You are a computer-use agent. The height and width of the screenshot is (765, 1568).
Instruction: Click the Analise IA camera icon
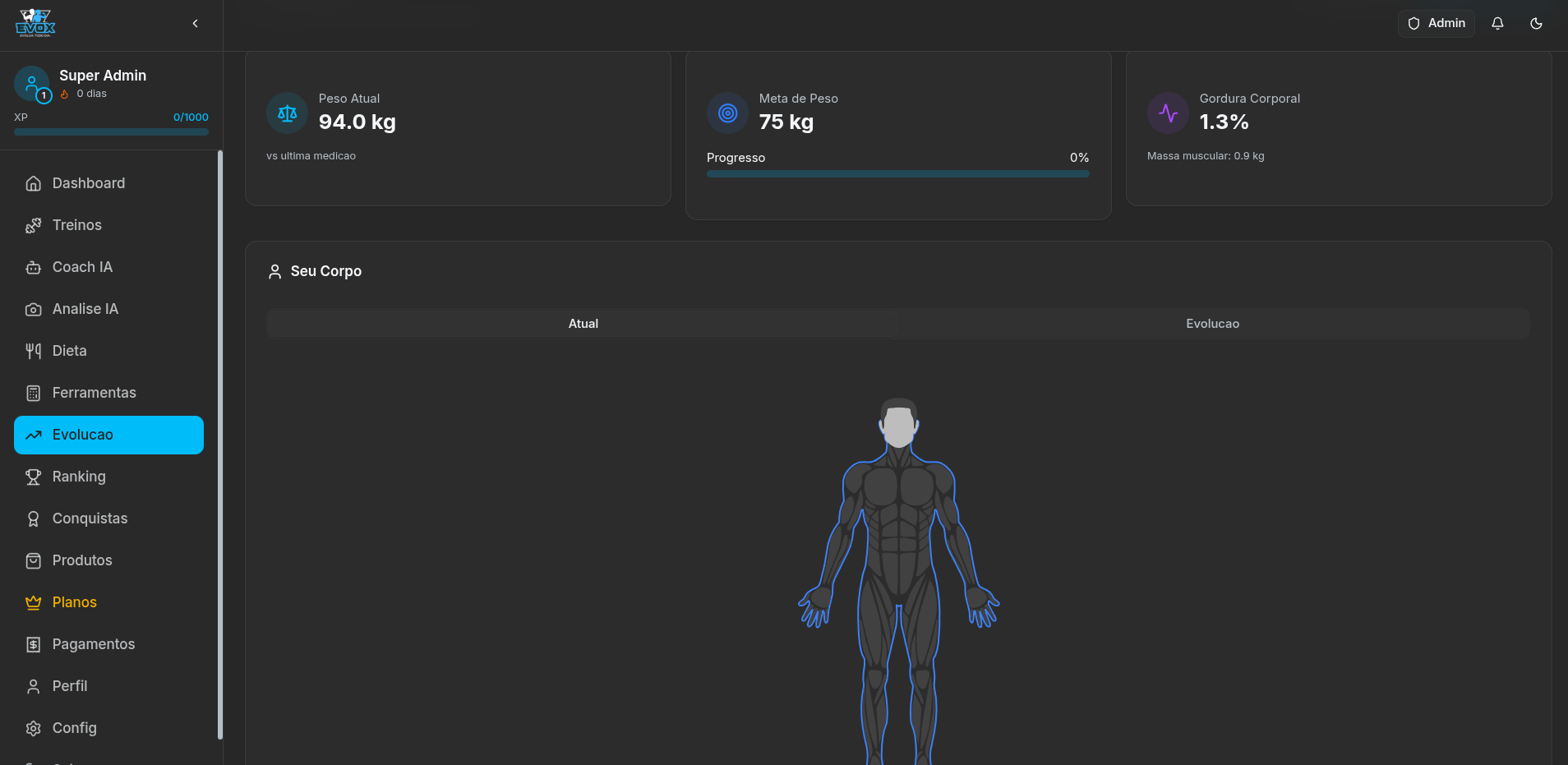(x=34, y=309)
